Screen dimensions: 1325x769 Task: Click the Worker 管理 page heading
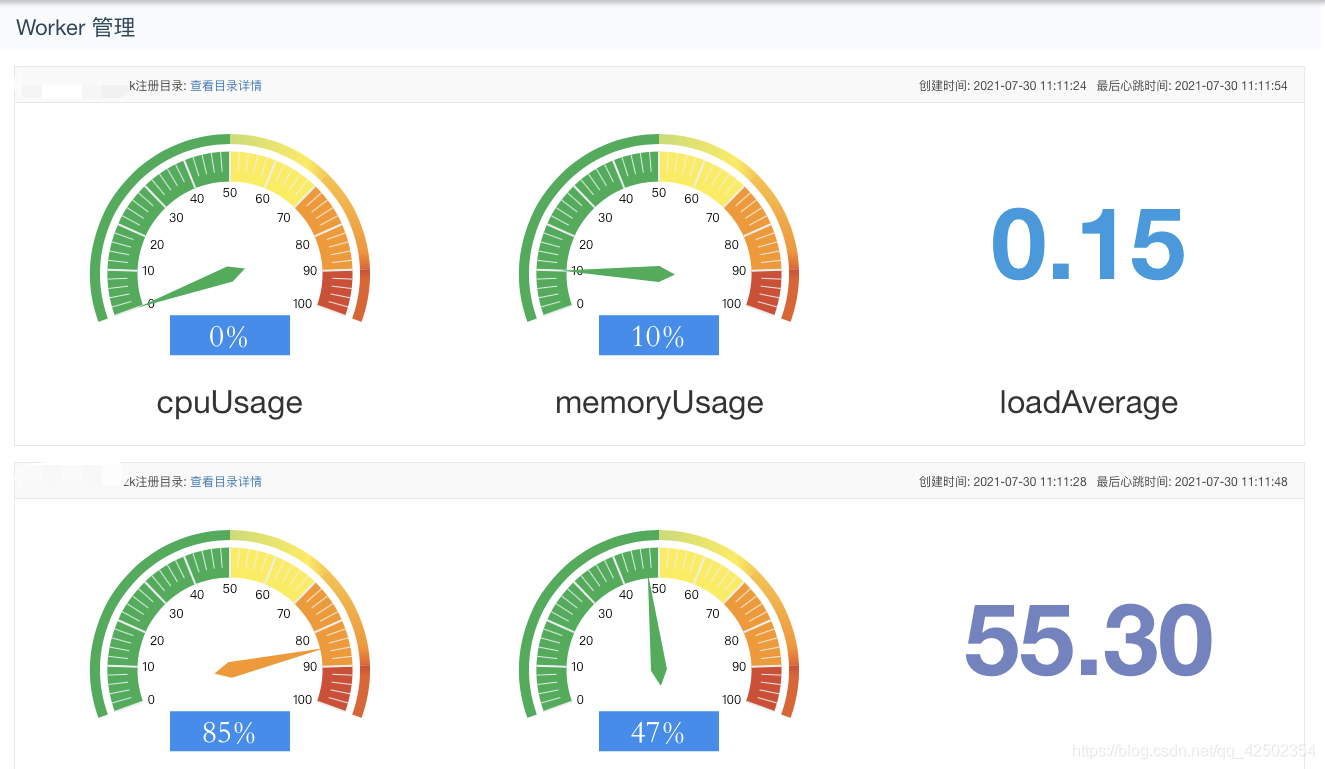click(76, 28)
